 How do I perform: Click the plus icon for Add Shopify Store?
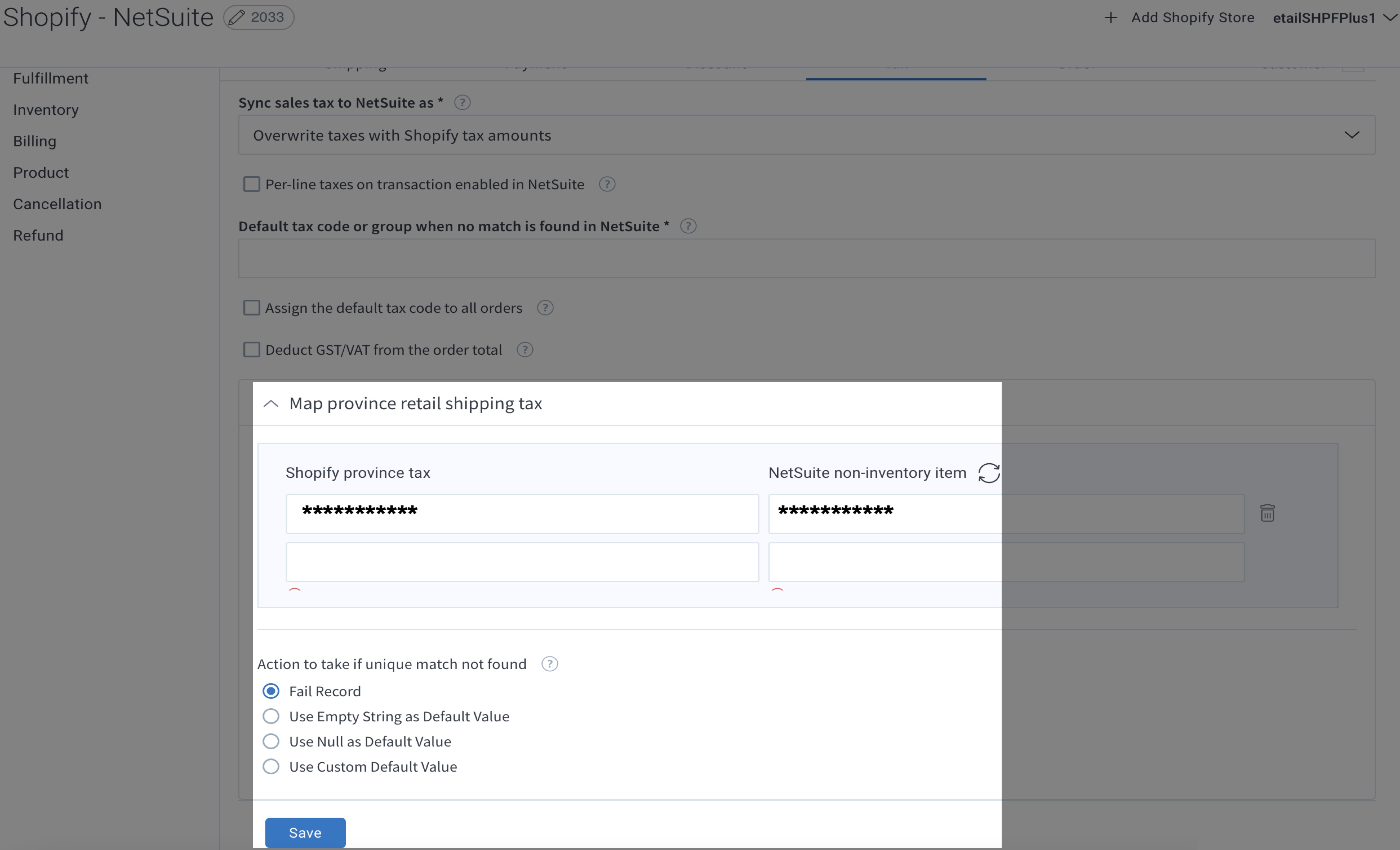click(x=1110, y=18)
